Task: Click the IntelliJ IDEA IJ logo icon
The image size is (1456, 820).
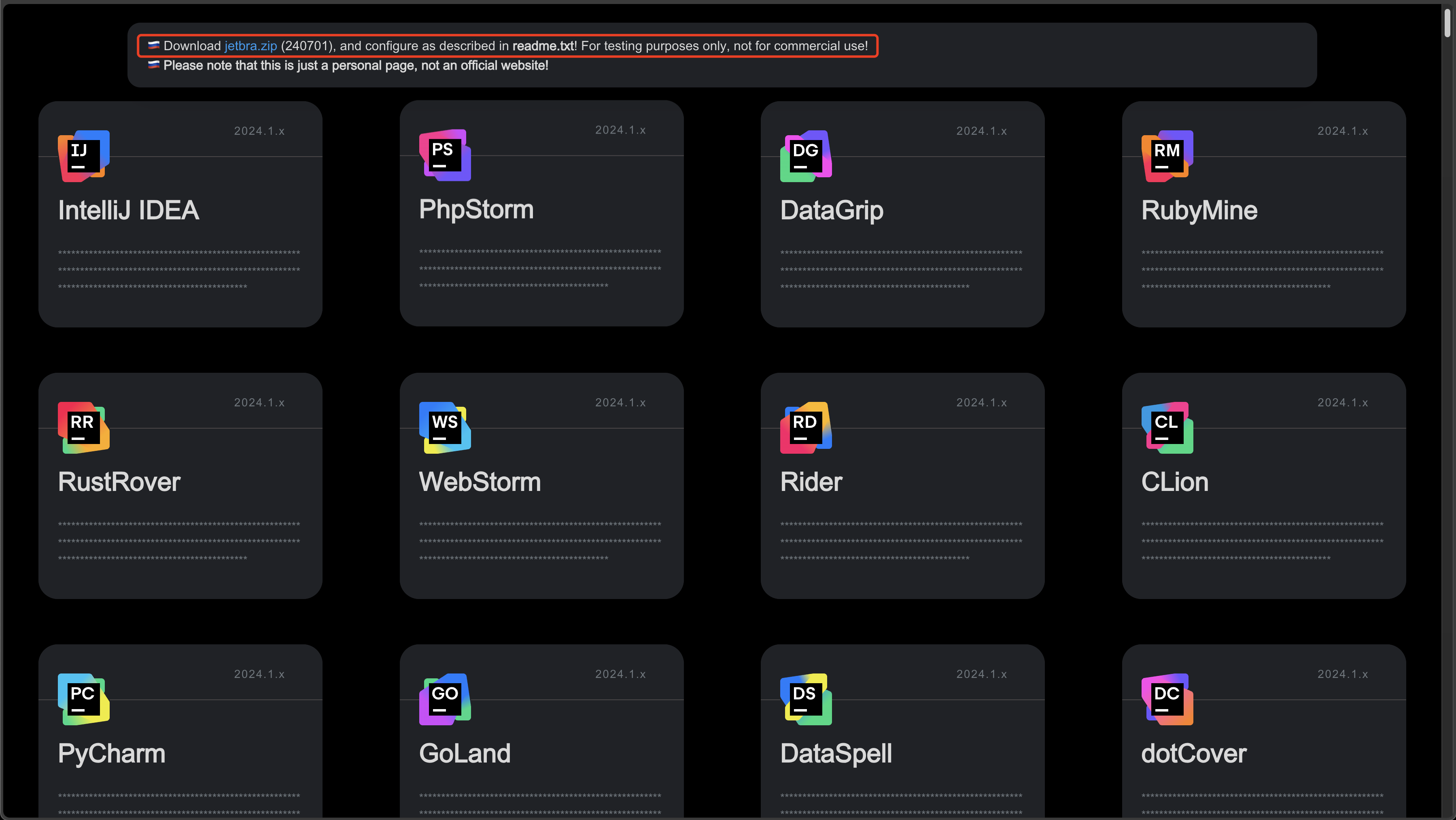Action: pyautogui.click(x=84, y=156)
